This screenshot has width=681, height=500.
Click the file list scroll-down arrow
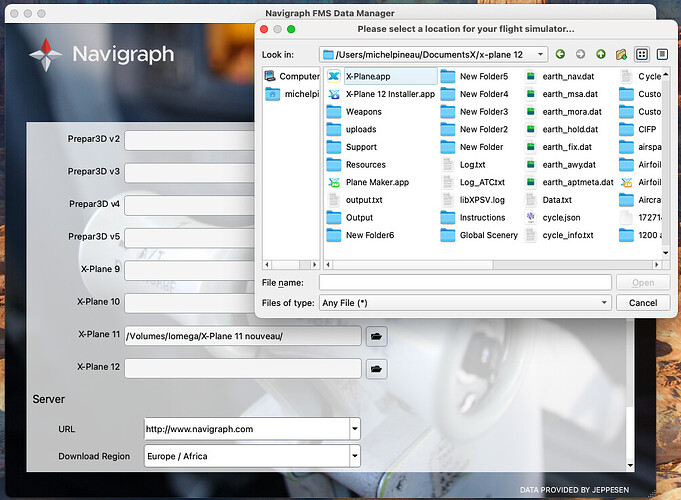coord(665,253)
